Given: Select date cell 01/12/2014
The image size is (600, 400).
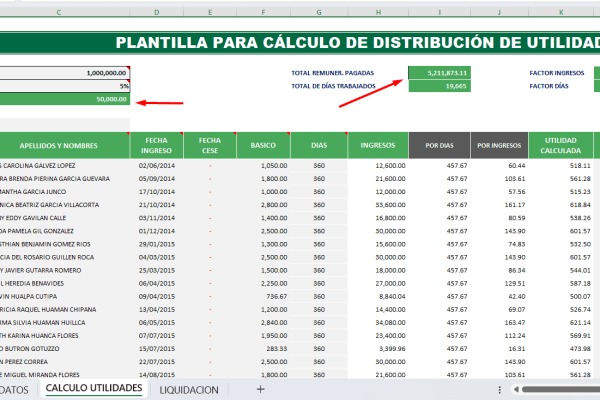Looking at the screenshot, I should click(x=157, y=231).
